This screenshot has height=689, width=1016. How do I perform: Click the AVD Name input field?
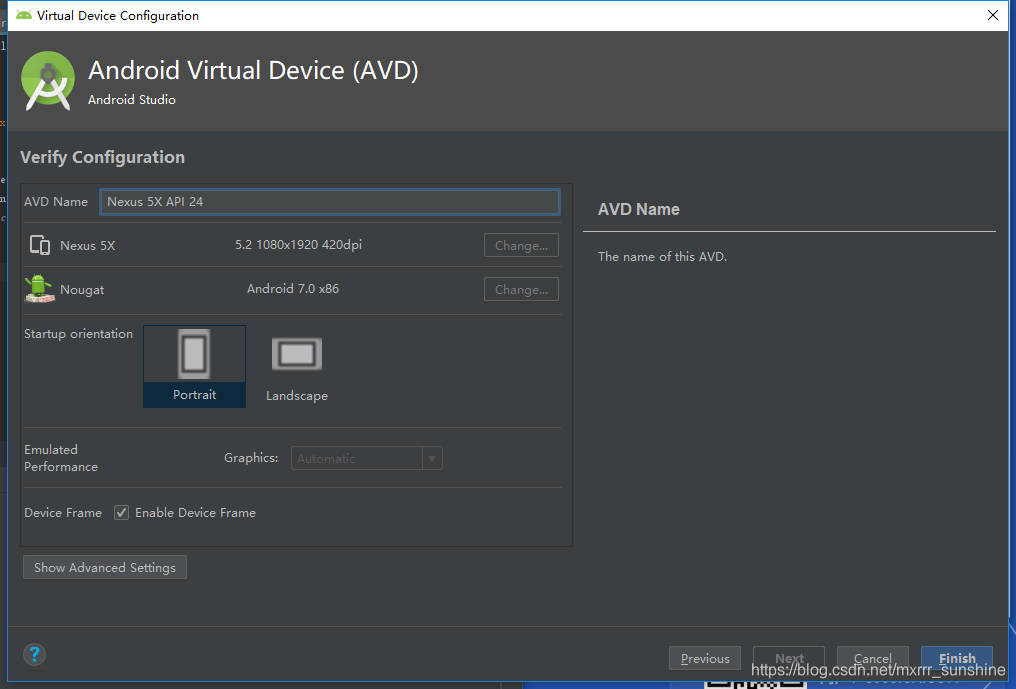coord(330,202)
